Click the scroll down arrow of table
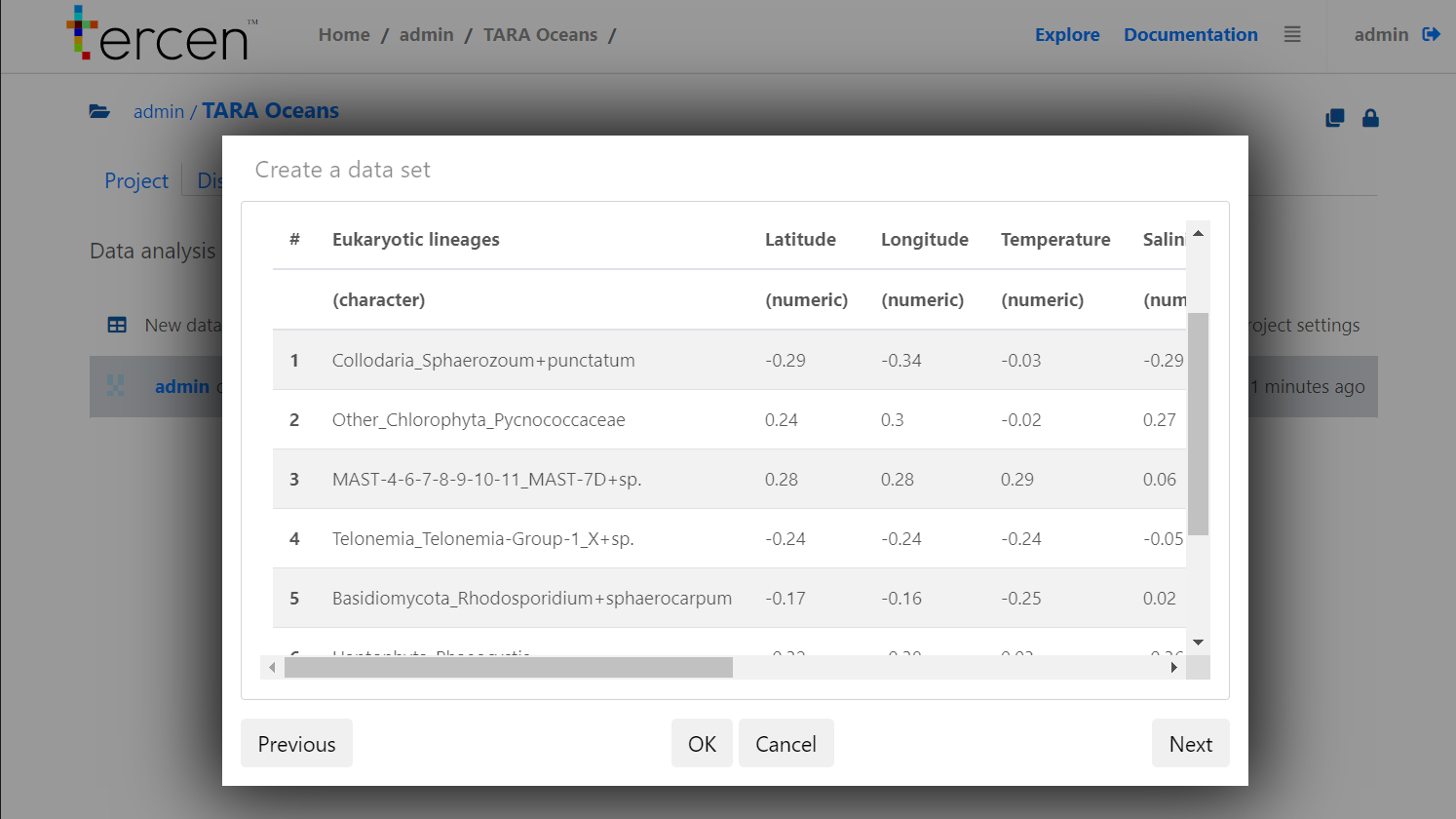This screenshot has height=819, width=1456. click(1198, 643)
